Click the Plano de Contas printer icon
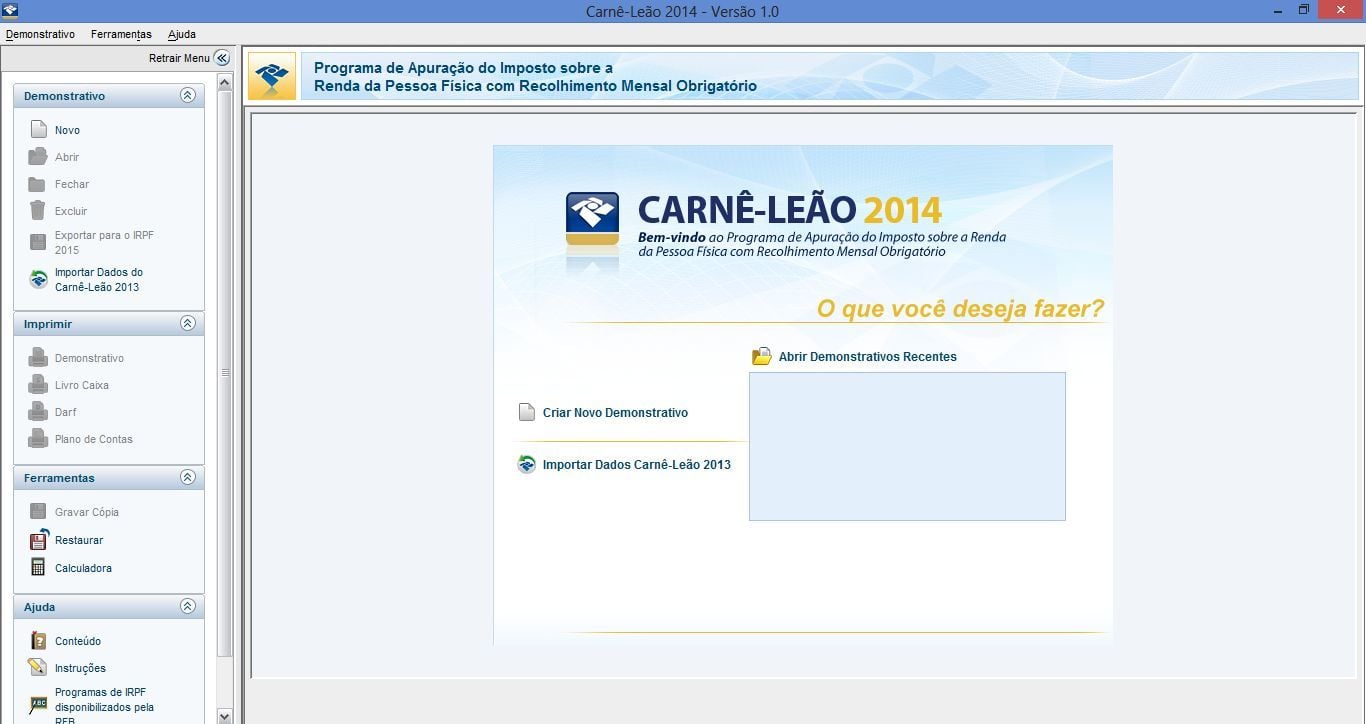 tap(38, 438)
